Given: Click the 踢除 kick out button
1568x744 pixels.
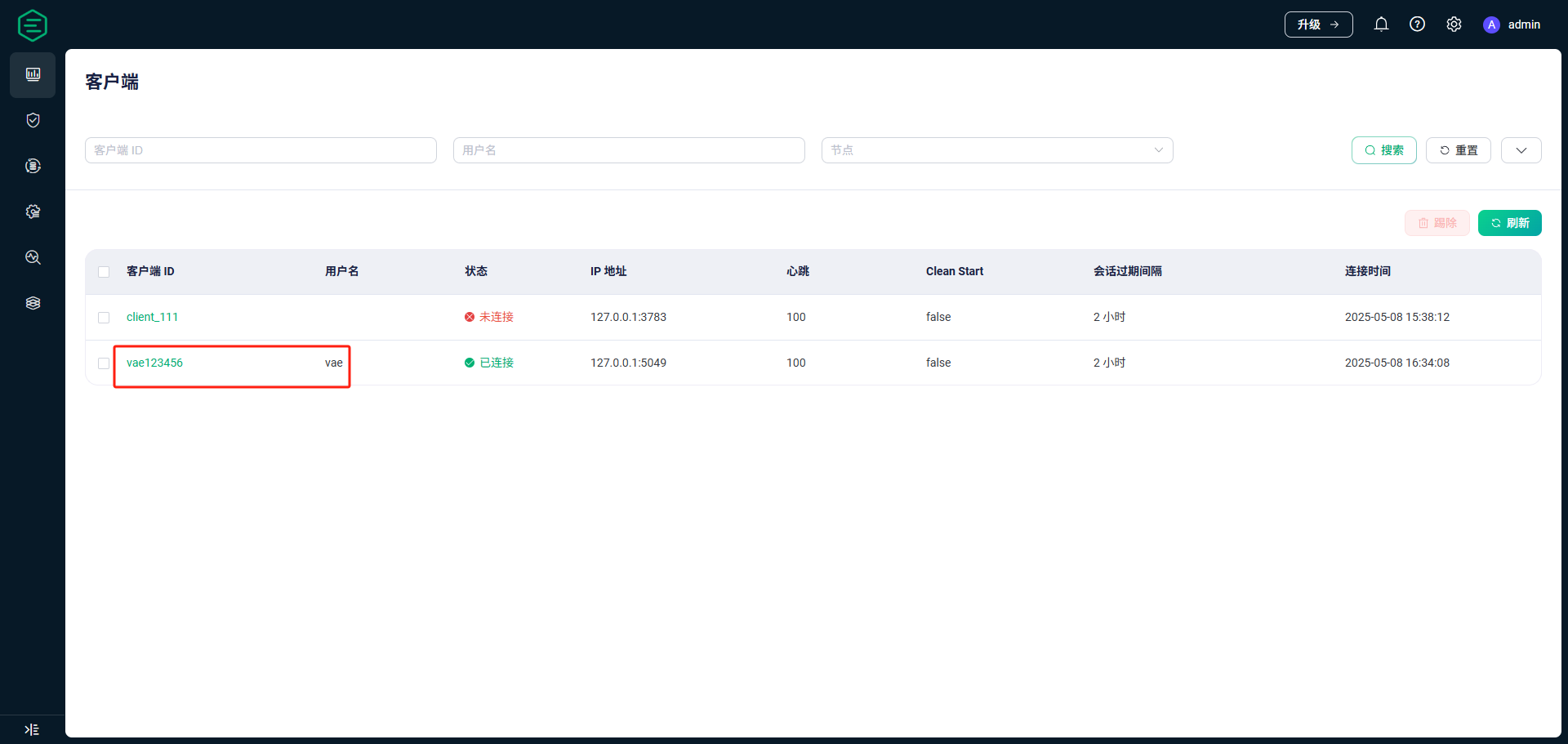Looking at the screenshot, I should pos(1437,223).
